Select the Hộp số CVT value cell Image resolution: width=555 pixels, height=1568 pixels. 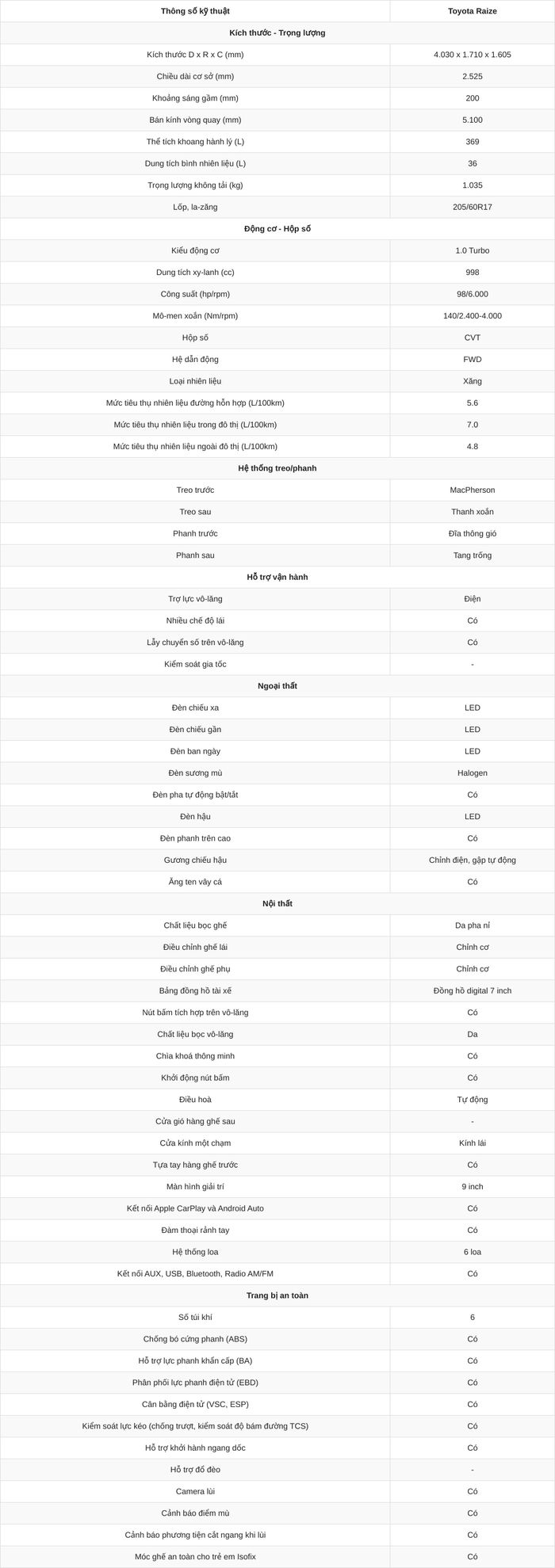pos(473,338)
